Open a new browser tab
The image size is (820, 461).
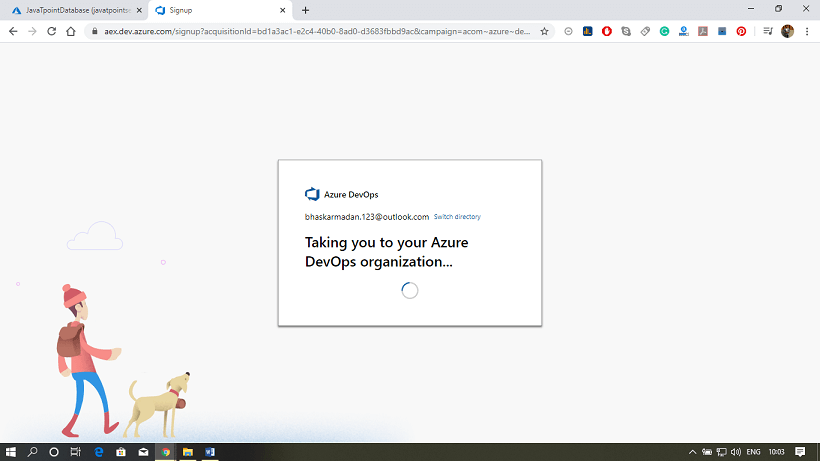(305, 10)
